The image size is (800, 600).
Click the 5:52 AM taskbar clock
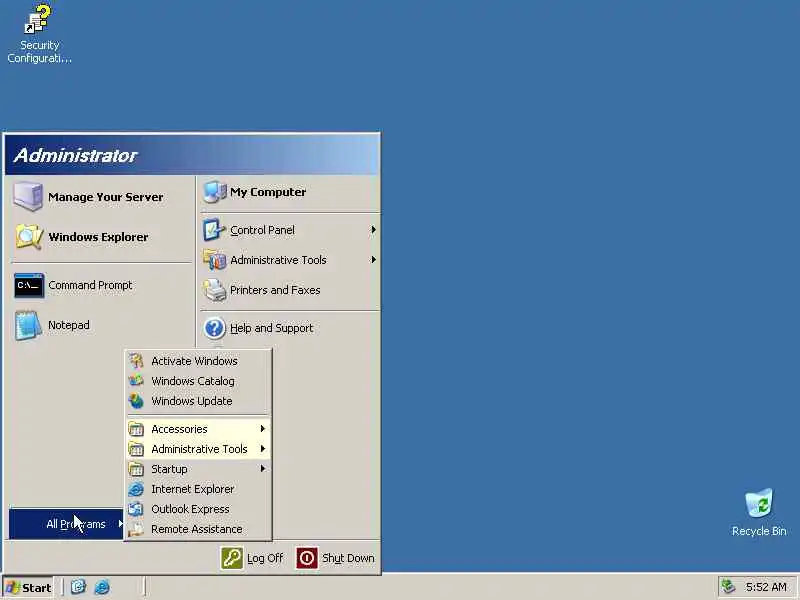(766, 587)
